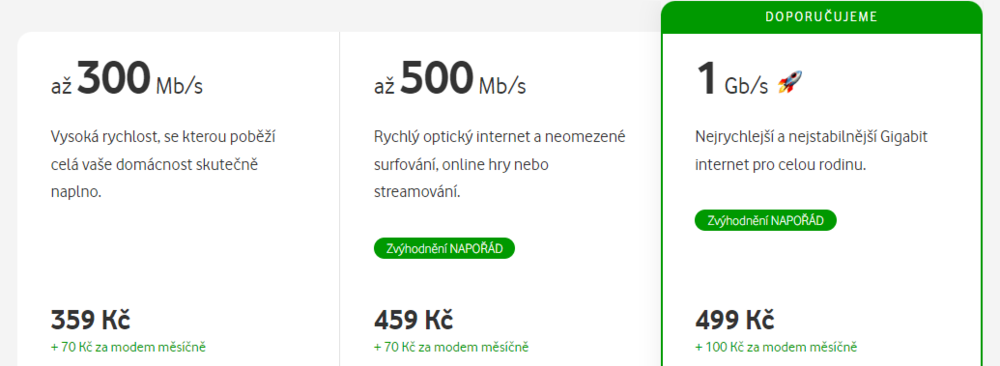Image resolution: width=1000 pixels, height=366 pixels.
Task: Click the 499 Kč price
Action: pos(734,319)
